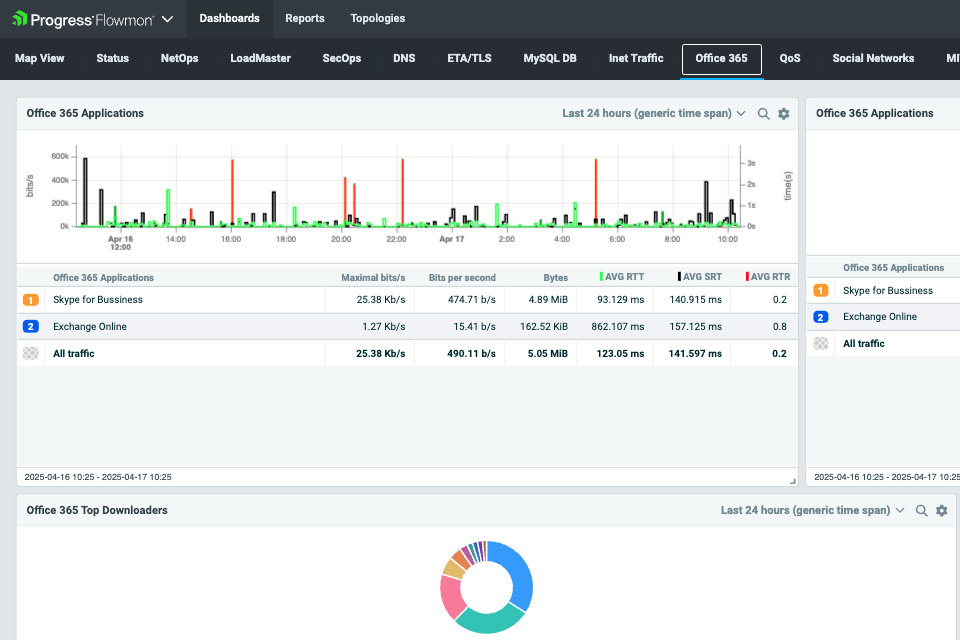Open the Top Downloaders widget settings gear
The width and height of the screenshot is (960, 640).
click(x=941, y=511)
